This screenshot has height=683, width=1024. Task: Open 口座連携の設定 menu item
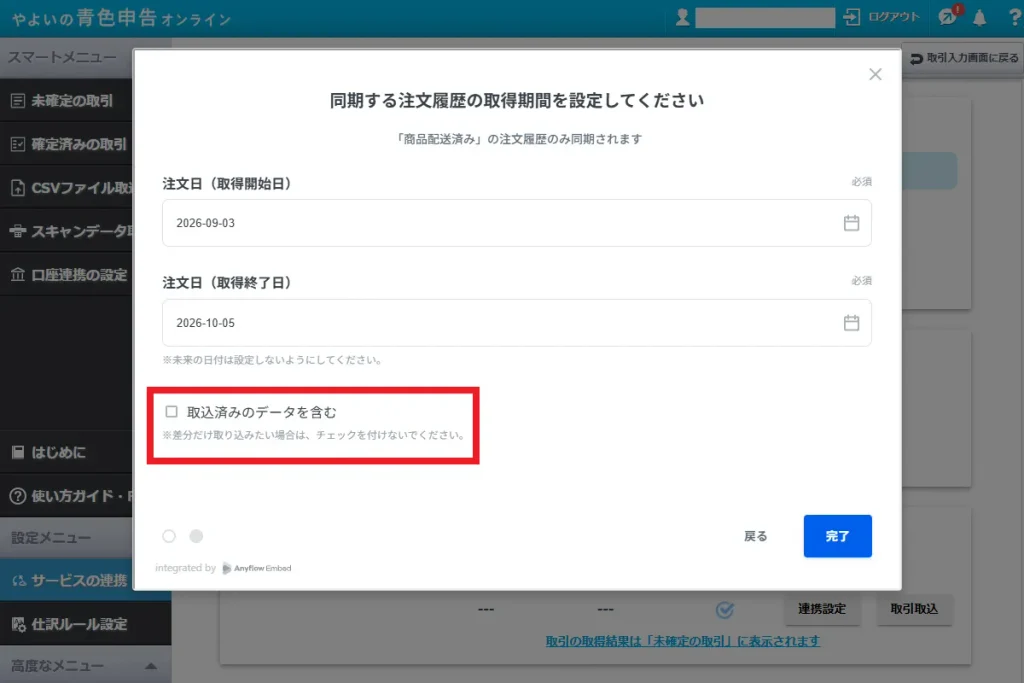(x=66, y=275)
